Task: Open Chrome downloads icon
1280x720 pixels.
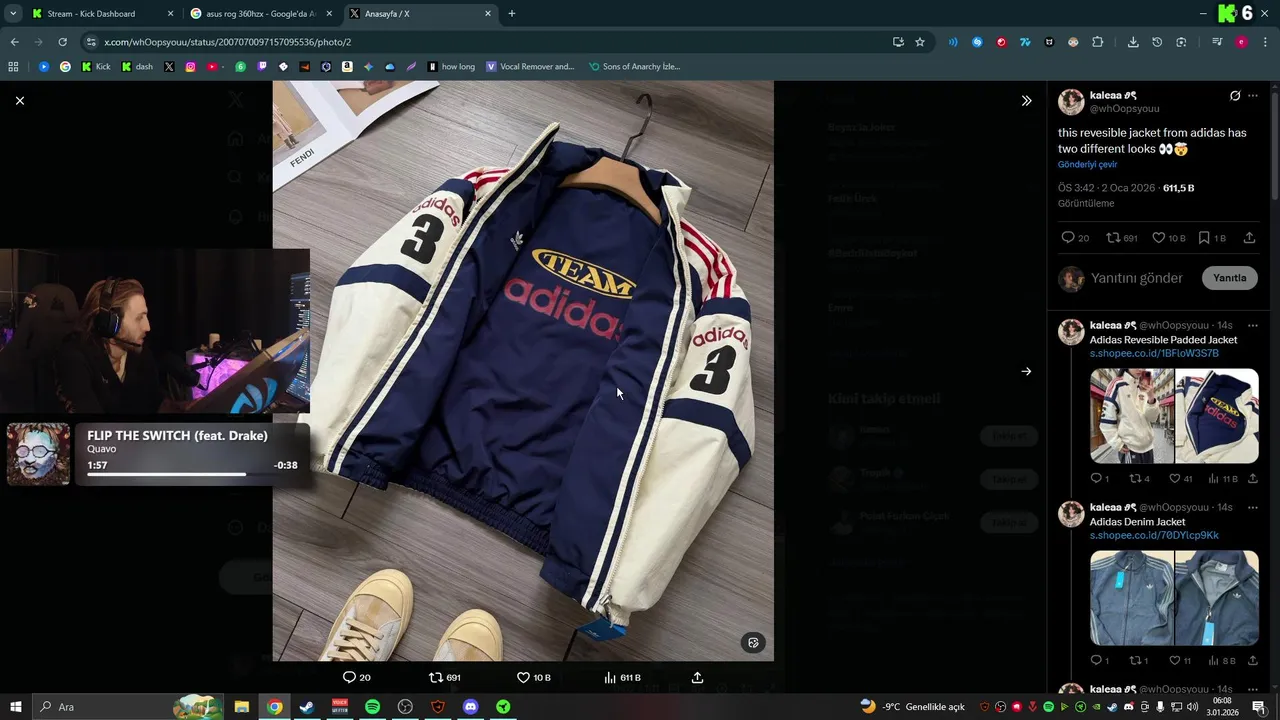Action: tap(1133, 42)
